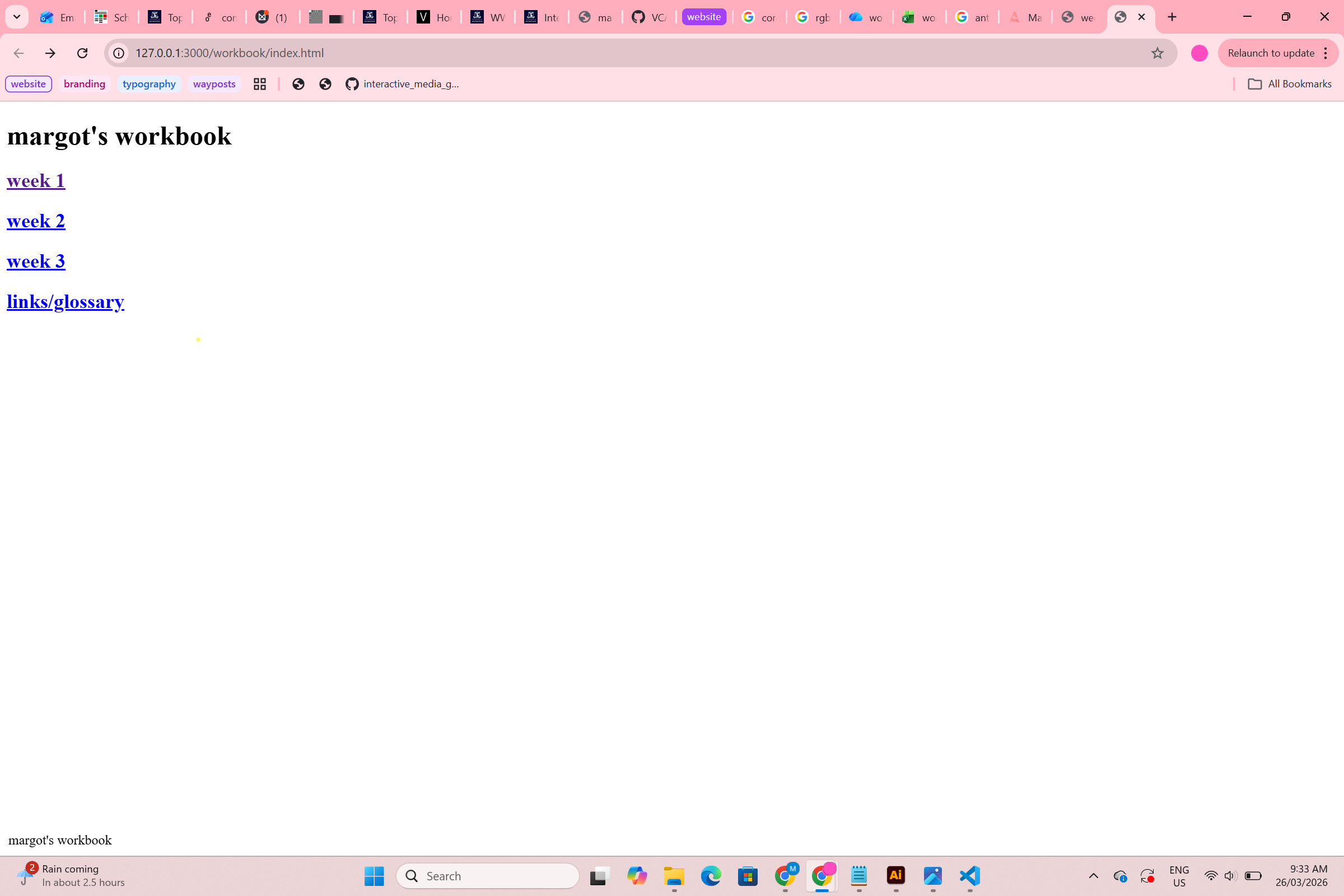The width and height of the screenshot is (1344, 896).
Task: Open Chrome three-dot menu
Action: point(1326,53)
